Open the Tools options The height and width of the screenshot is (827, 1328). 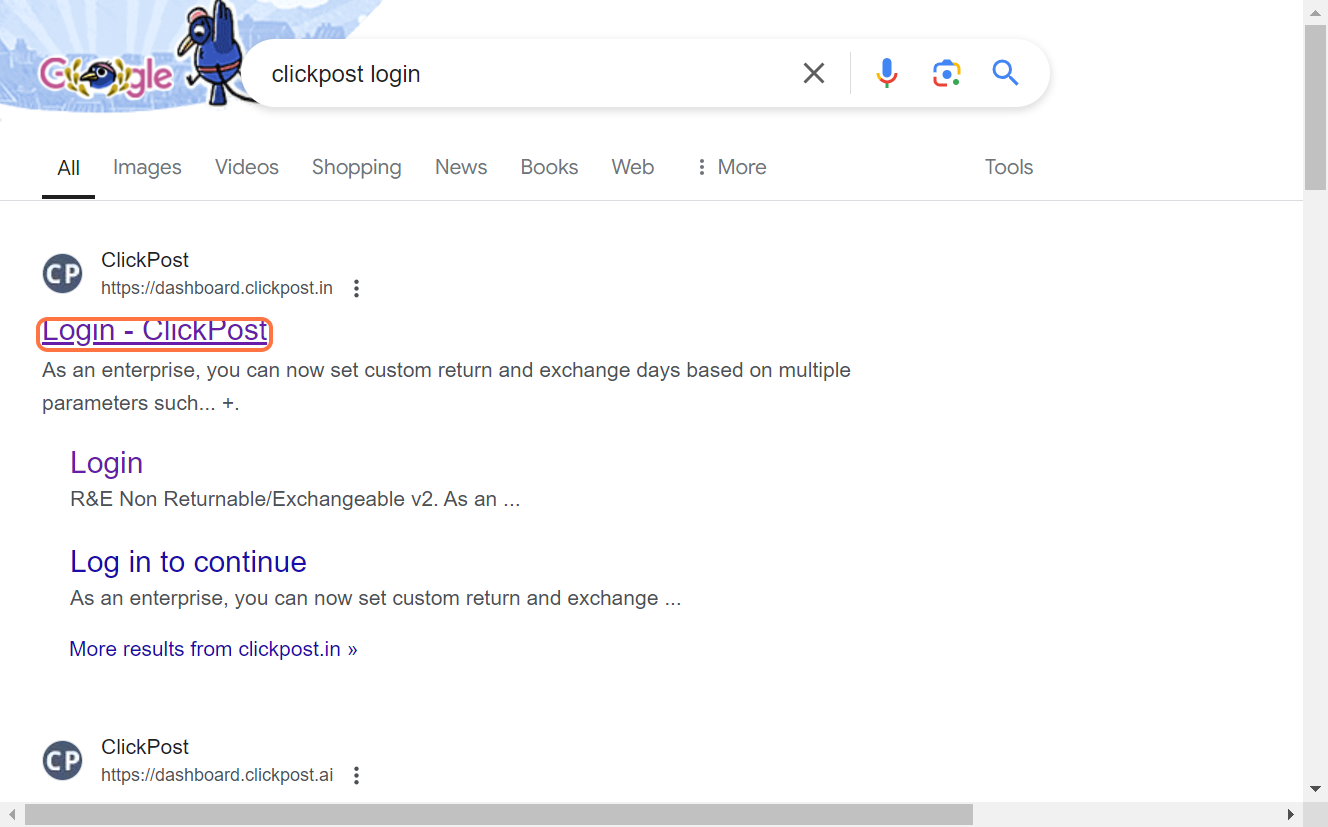click(1008, 167)
